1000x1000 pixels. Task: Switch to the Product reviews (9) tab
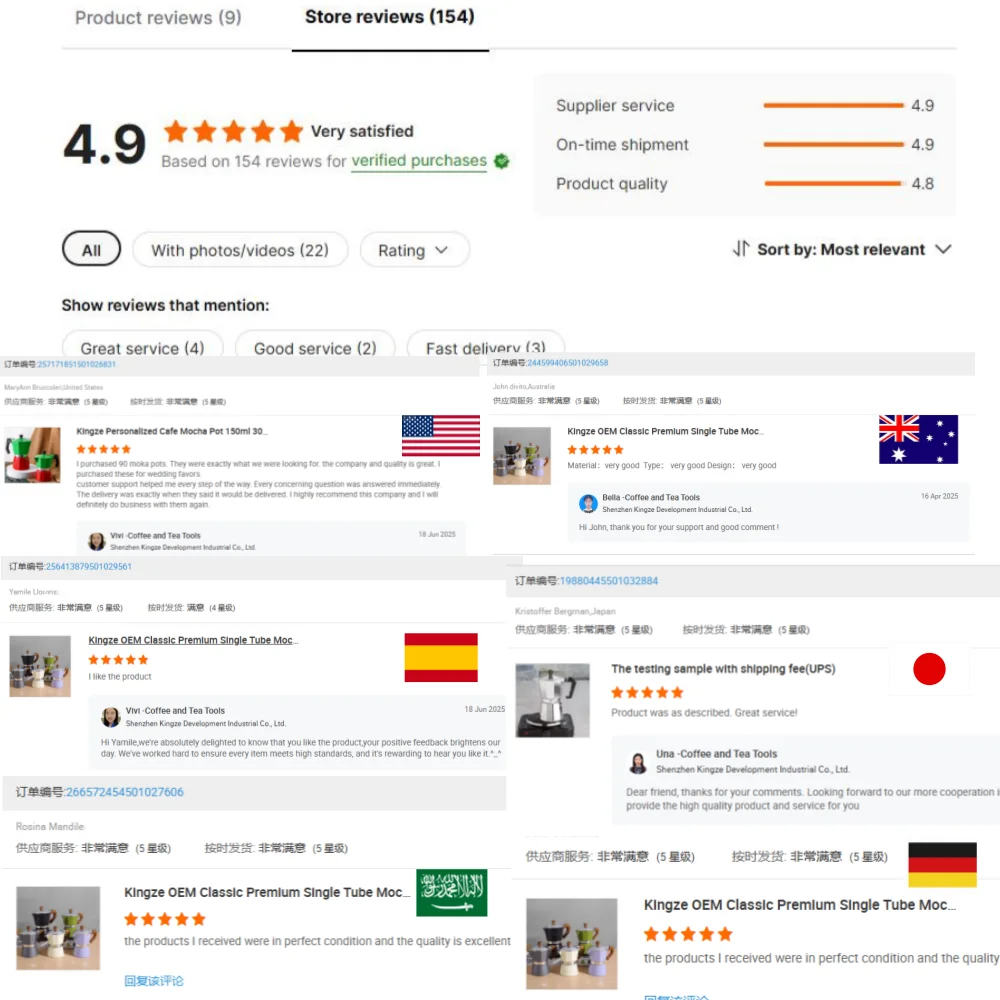tap(158, 18)
